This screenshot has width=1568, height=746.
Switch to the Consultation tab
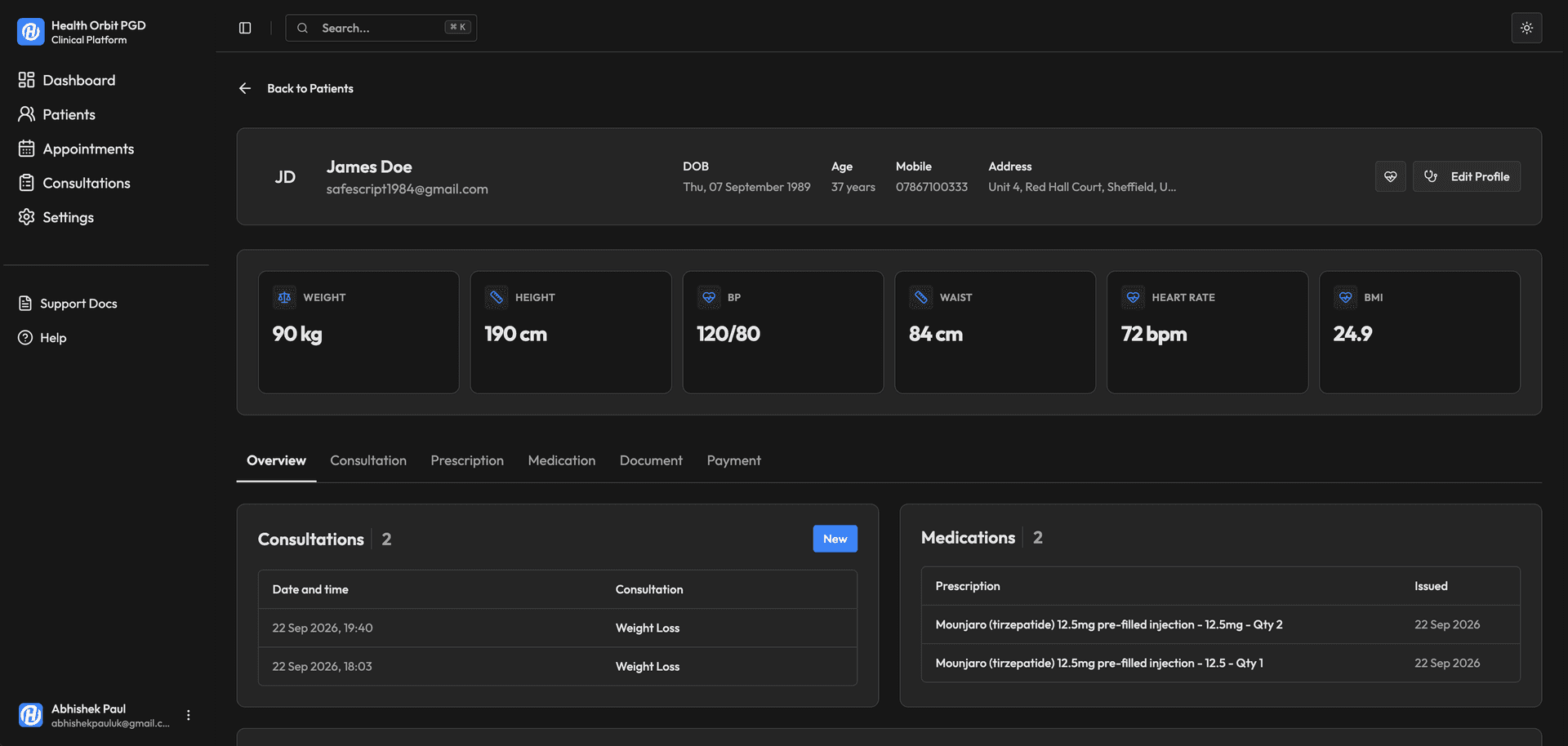[x=368, y=460]
